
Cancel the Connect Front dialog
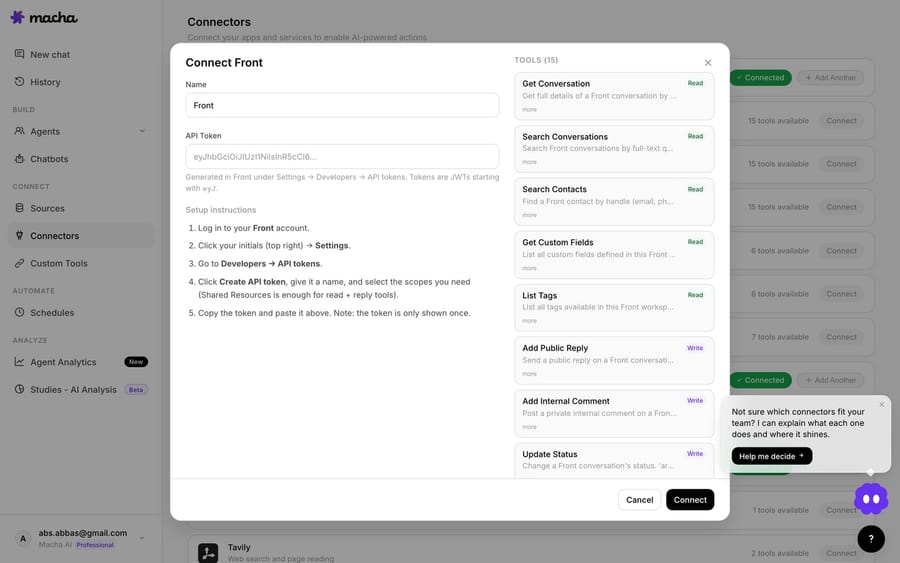point(639,499)
